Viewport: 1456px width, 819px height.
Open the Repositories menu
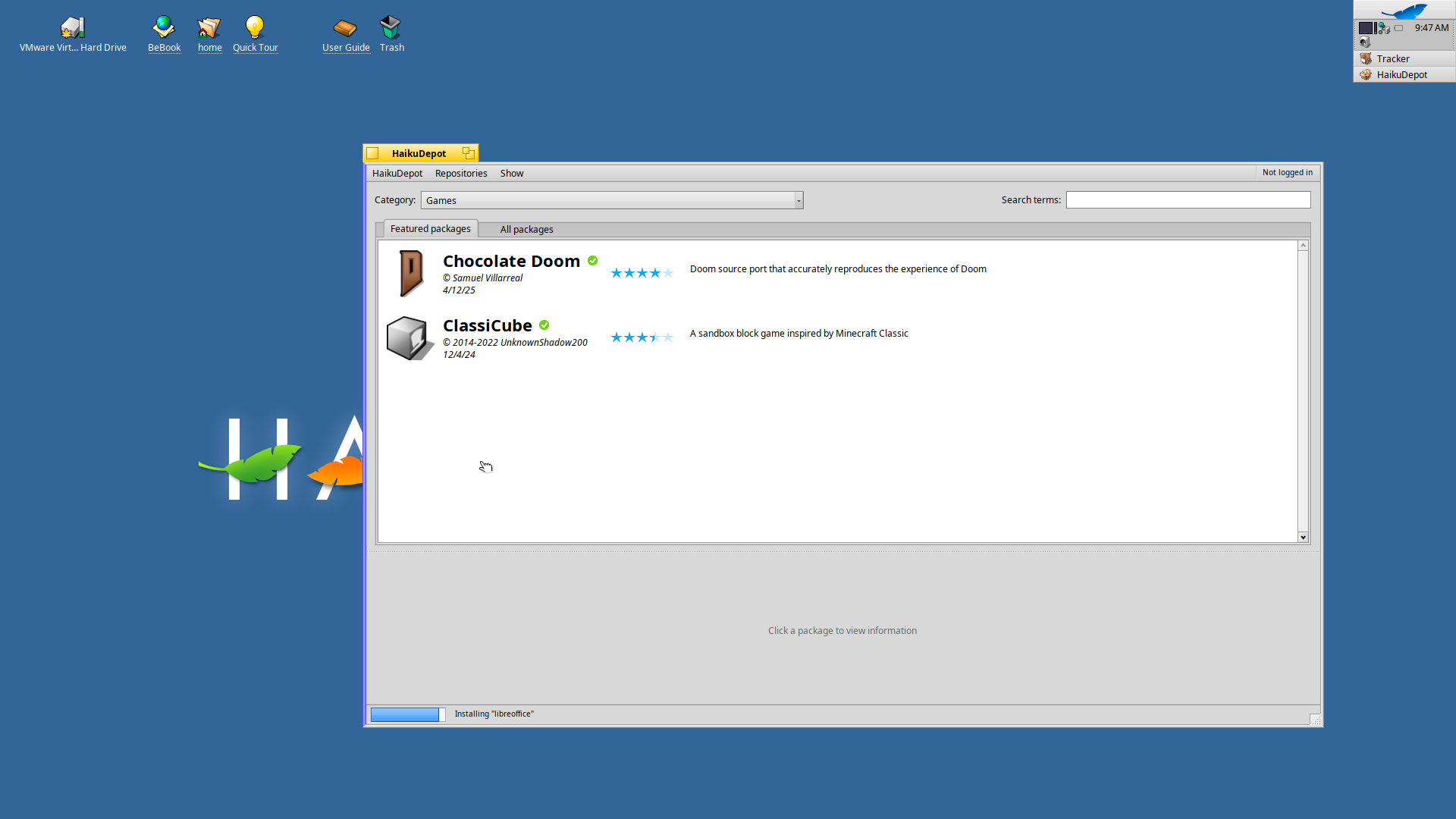(x=461, y=174)
